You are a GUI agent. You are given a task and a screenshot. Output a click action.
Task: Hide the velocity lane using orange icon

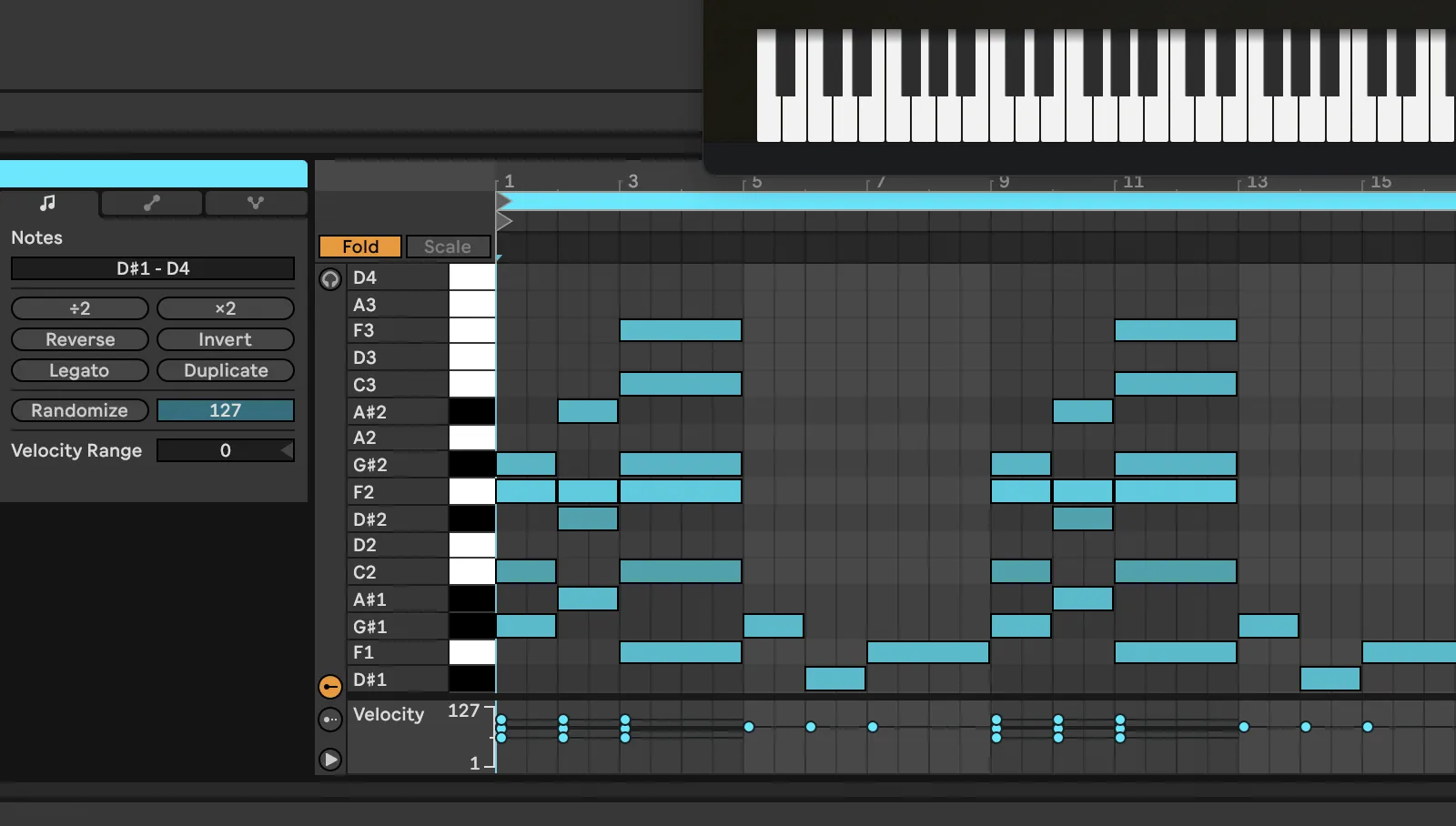click(330, 687)
